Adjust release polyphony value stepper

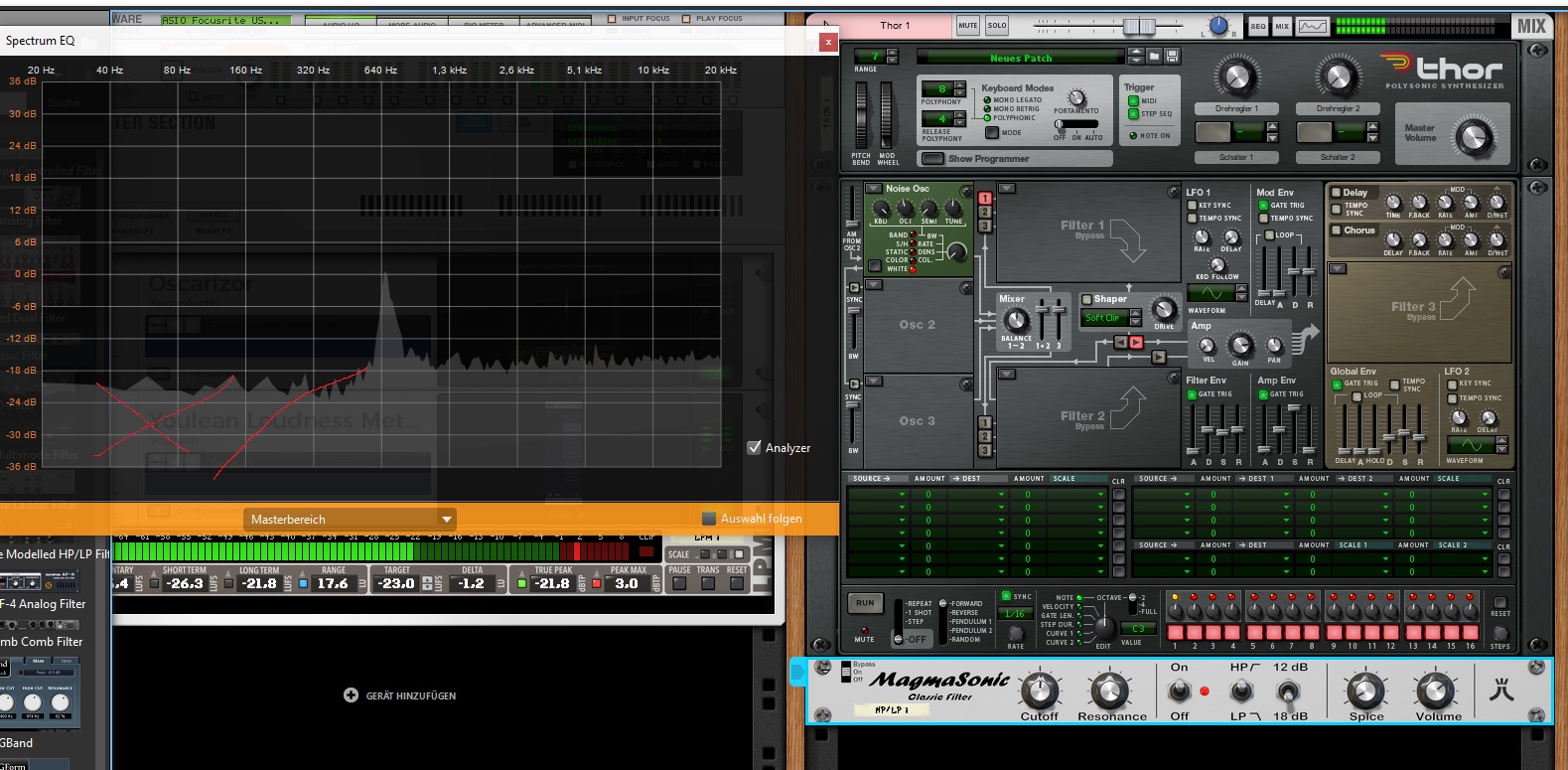(x=959, y=120)
